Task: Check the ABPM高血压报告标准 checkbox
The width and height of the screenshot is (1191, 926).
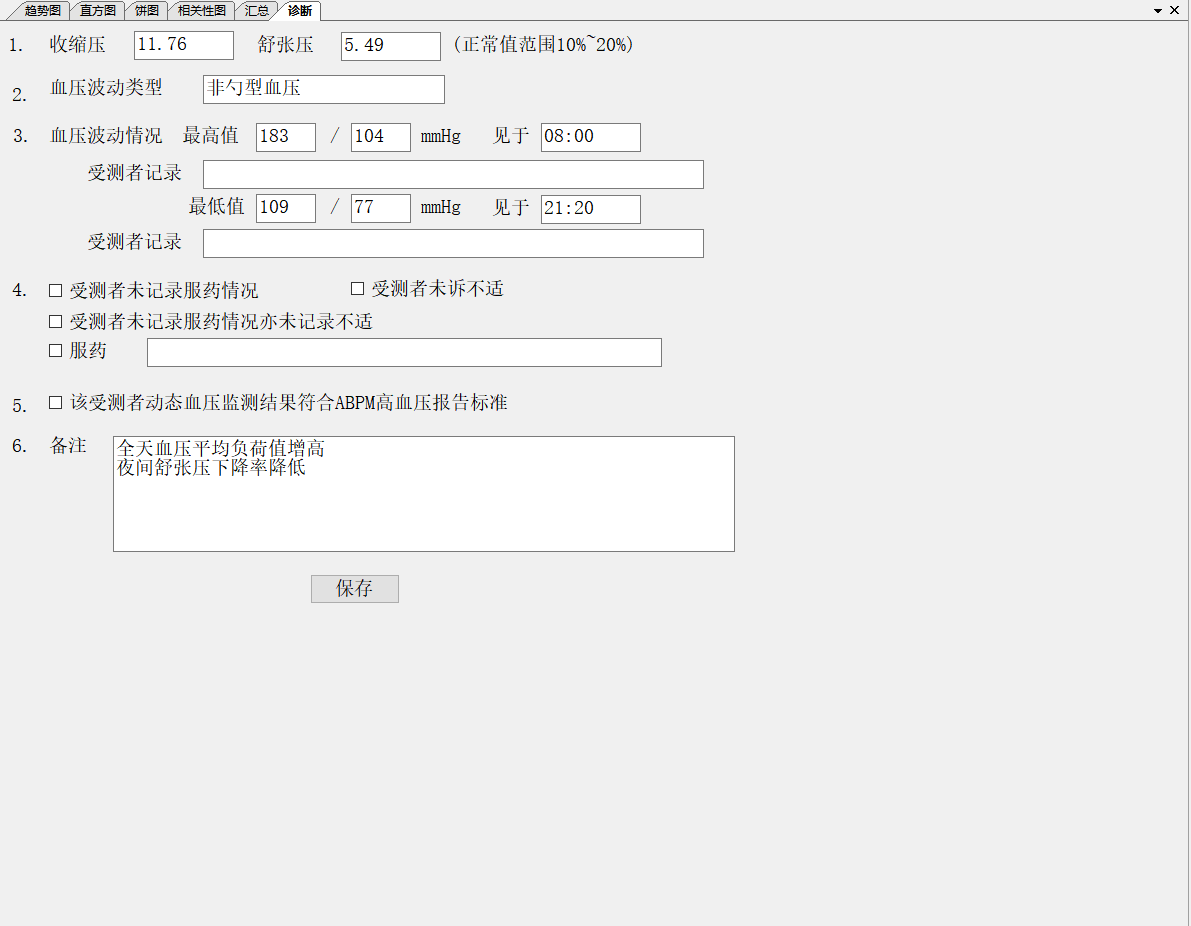Action: 56,403
